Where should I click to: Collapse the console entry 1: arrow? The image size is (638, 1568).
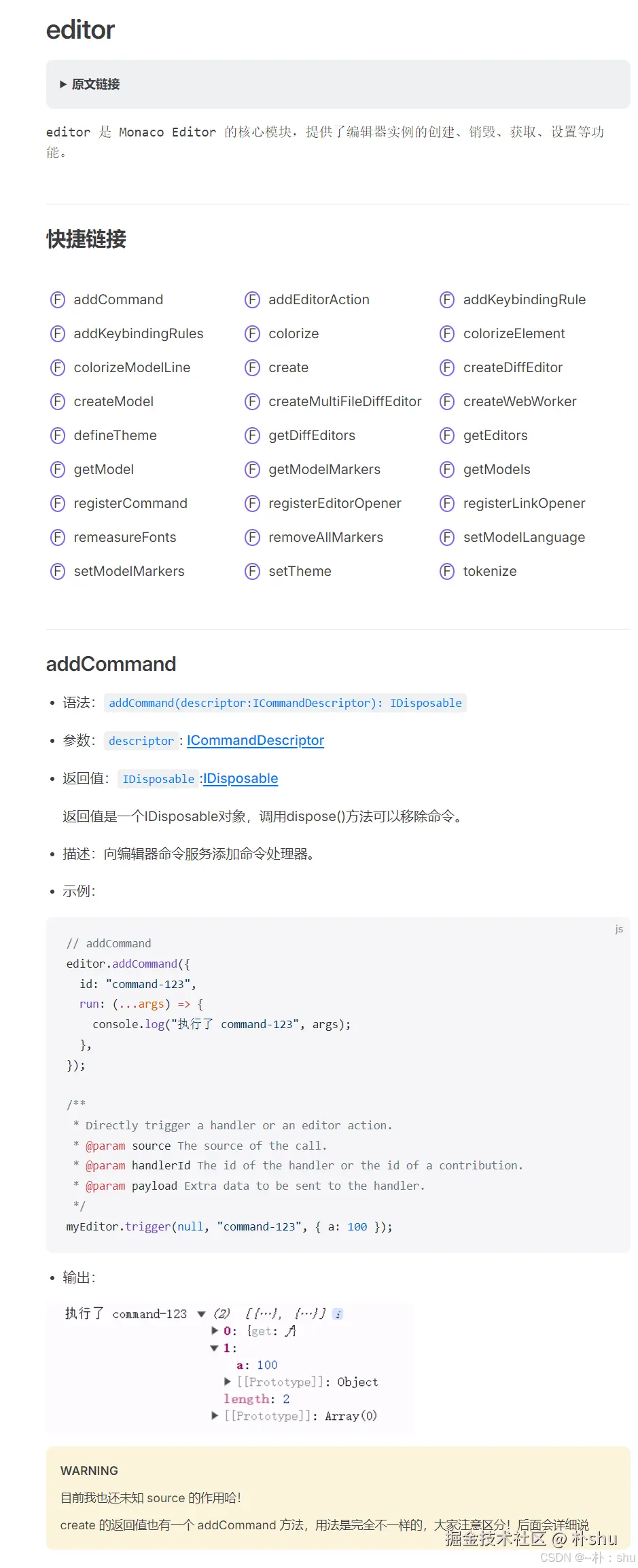215,1348
